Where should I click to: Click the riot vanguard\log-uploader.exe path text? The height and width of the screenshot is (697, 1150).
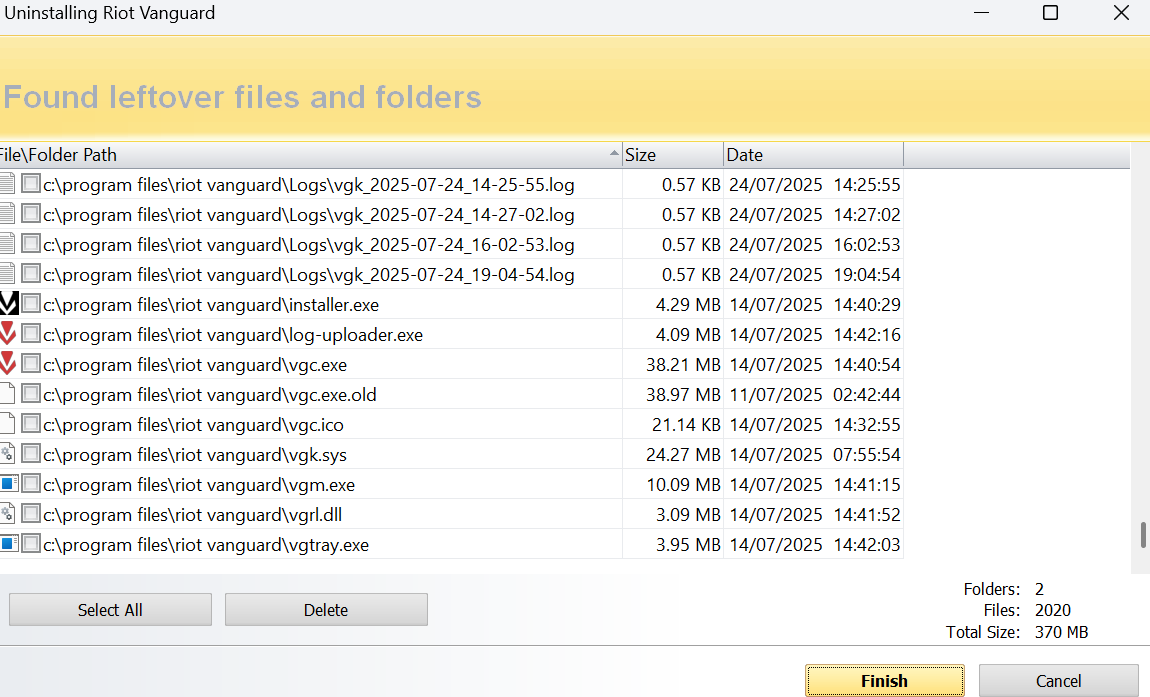[x=233, y=335]
